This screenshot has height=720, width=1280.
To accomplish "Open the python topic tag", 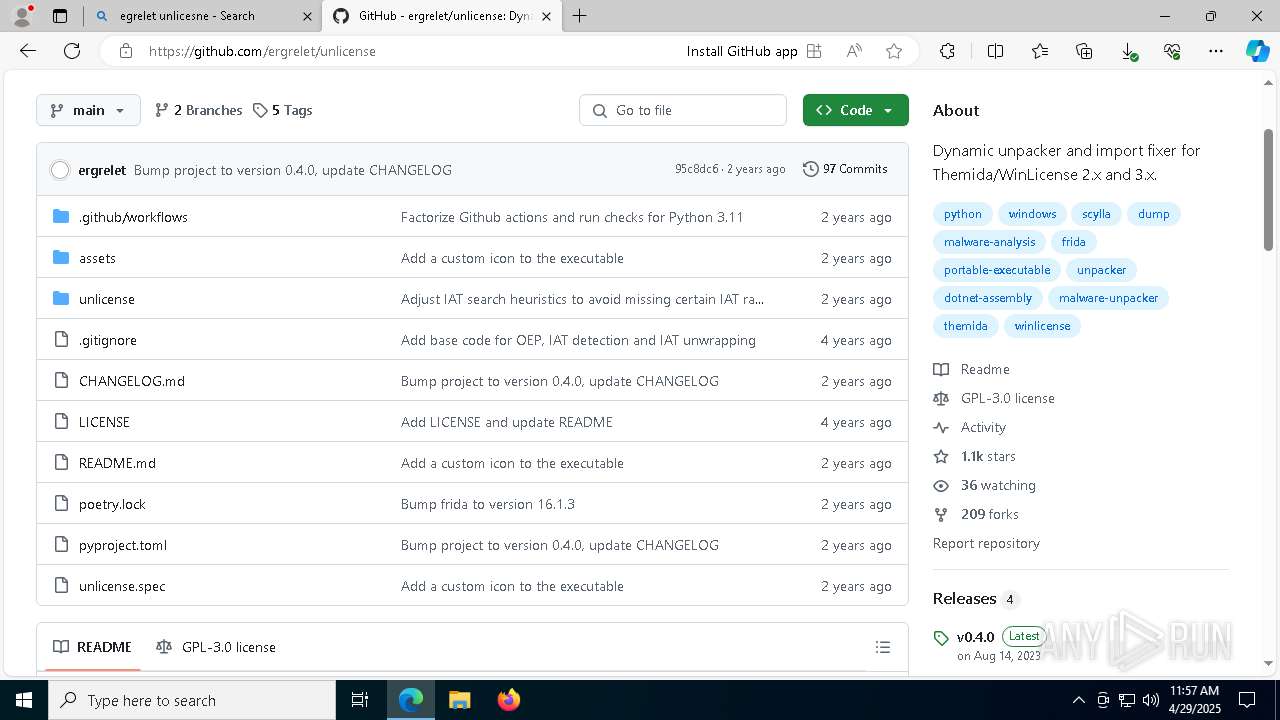I will [963, 214].
